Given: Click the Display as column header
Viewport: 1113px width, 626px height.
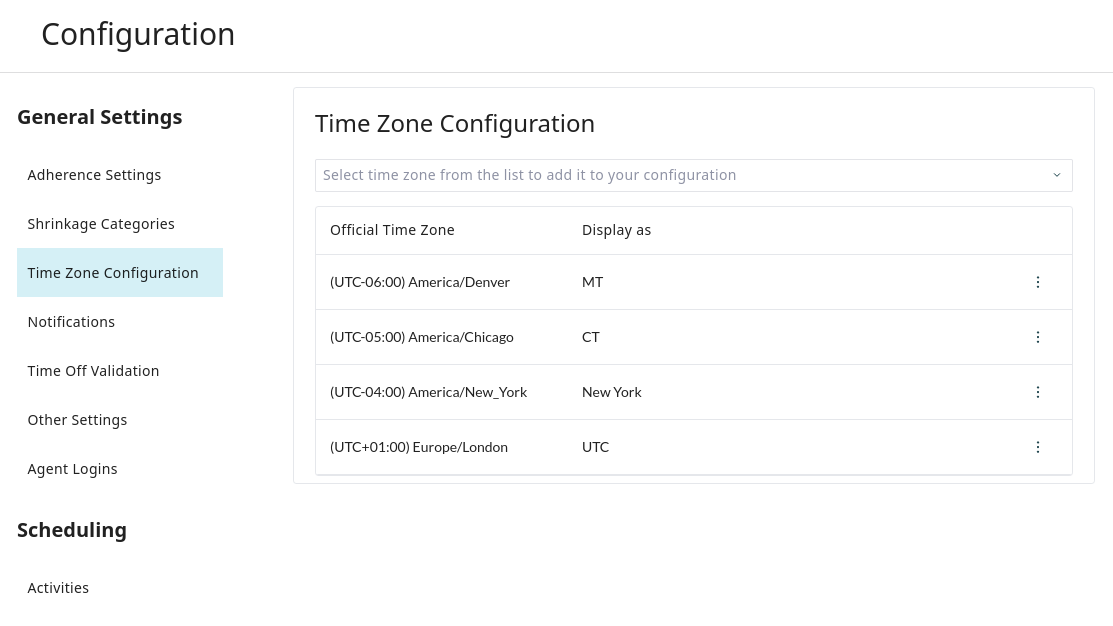Looking at the screenshot, I should pos(616,230).
